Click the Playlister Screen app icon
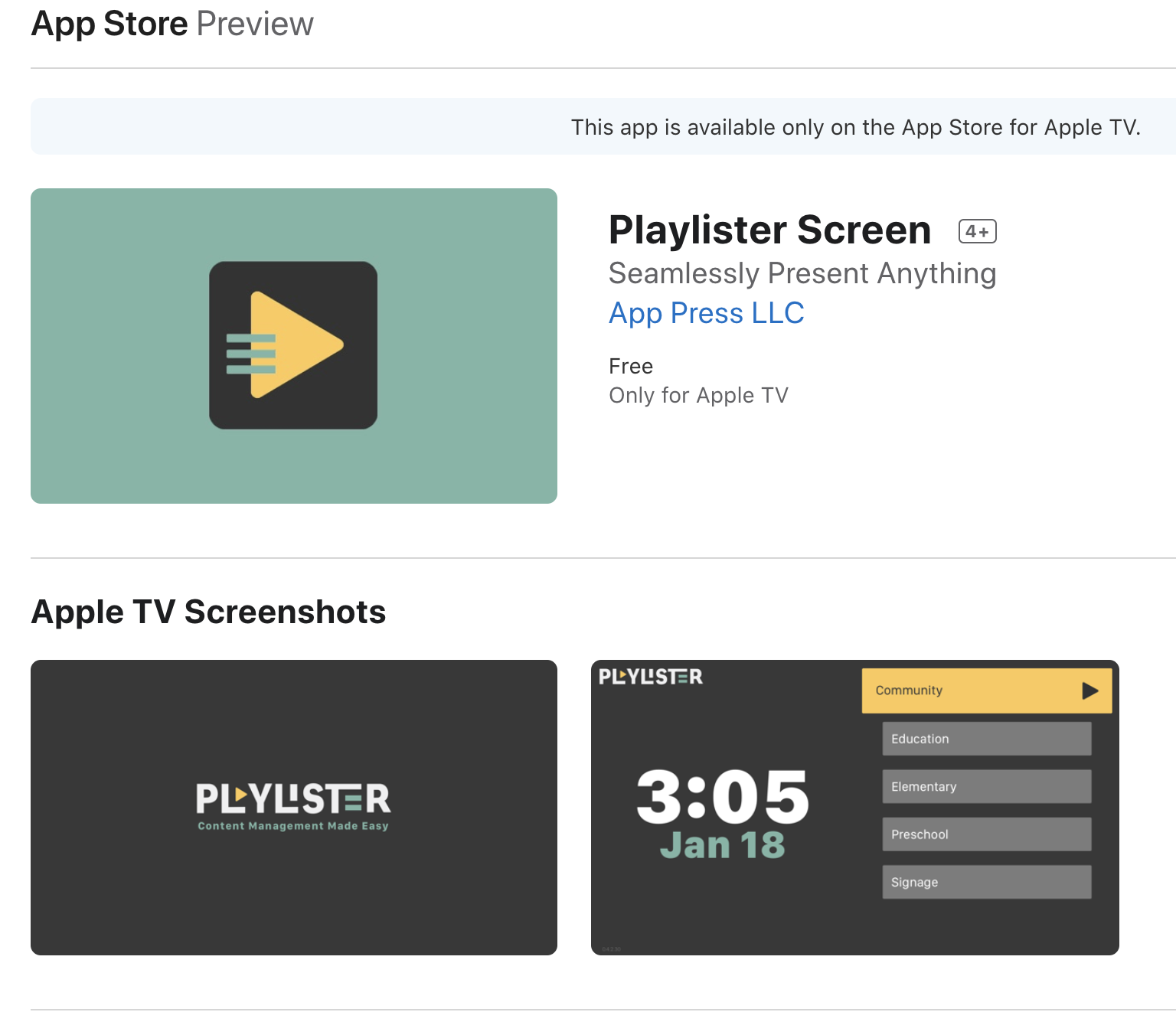1176x1012 pixels. [x=294, y=346]
